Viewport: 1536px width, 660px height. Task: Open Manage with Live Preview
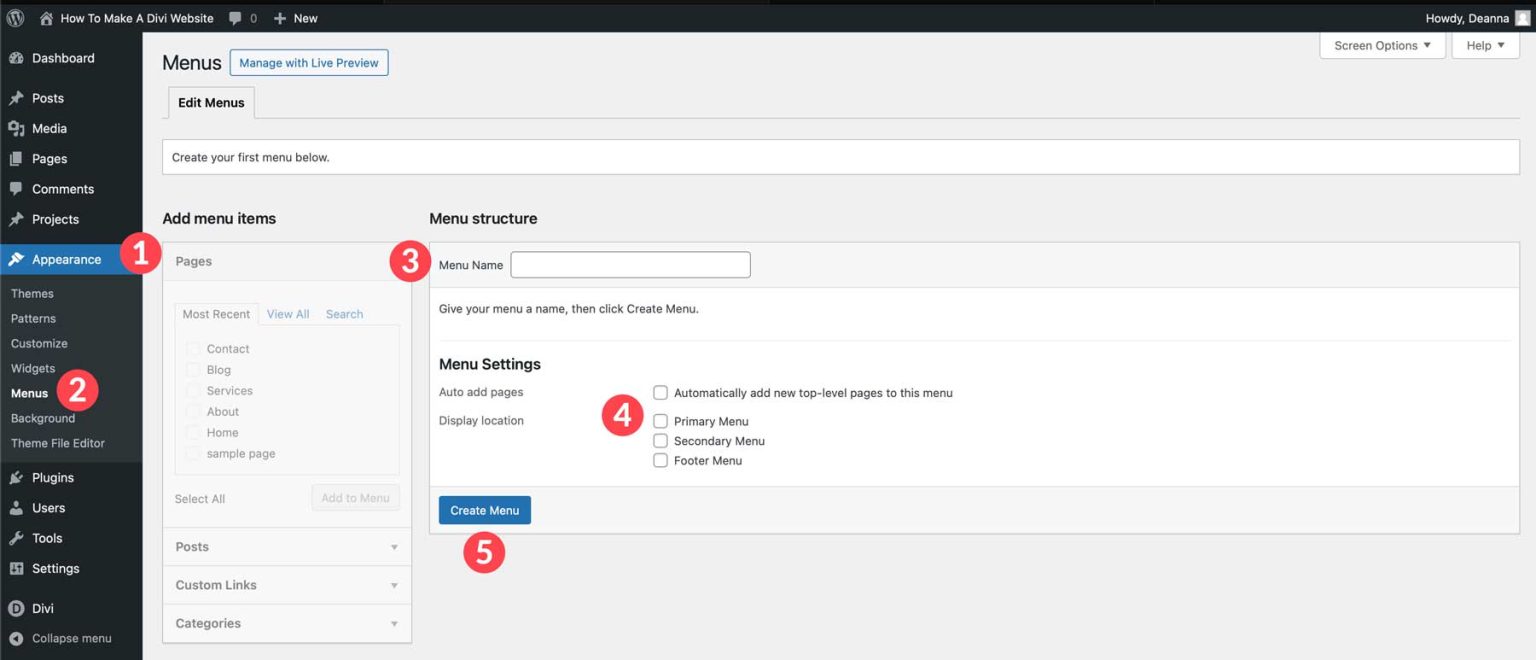point(308,62)
